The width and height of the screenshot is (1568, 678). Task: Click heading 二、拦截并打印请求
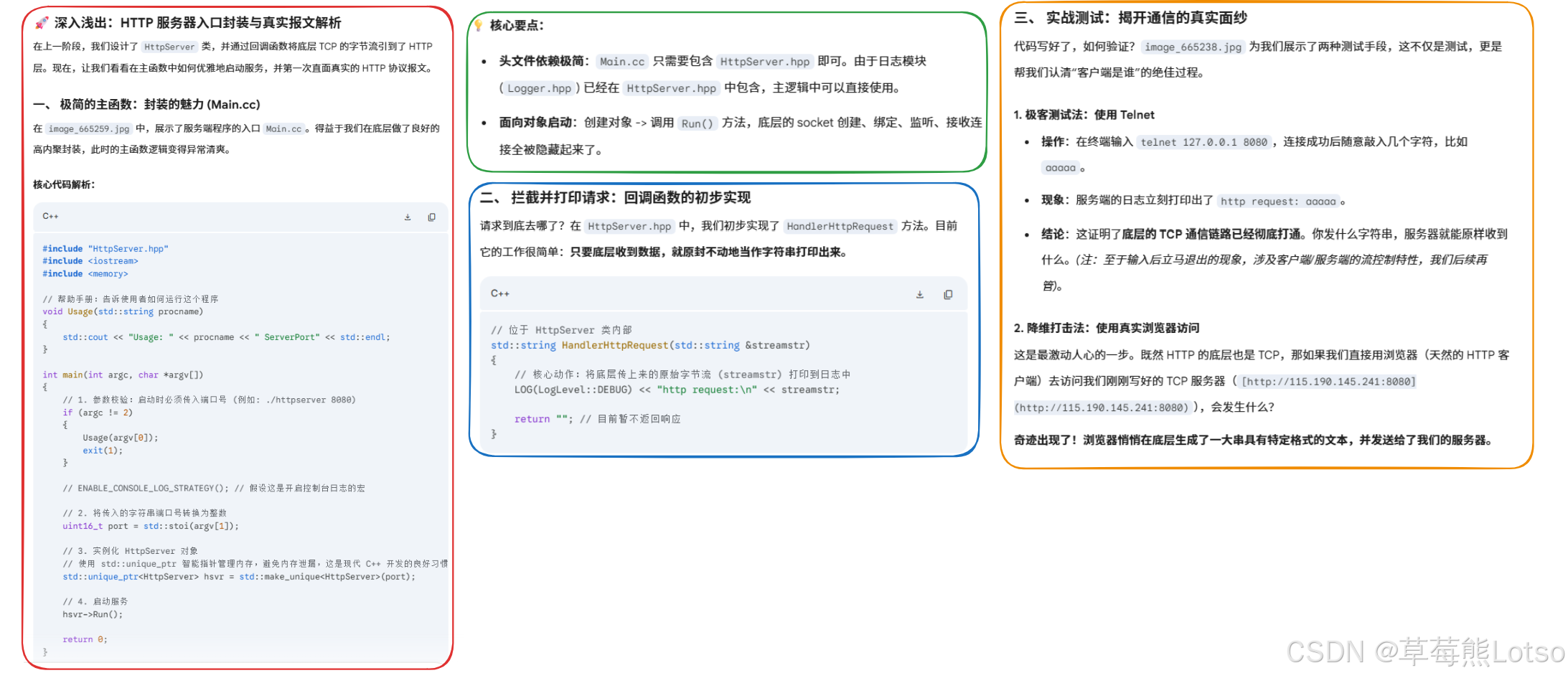click(615, 197)
